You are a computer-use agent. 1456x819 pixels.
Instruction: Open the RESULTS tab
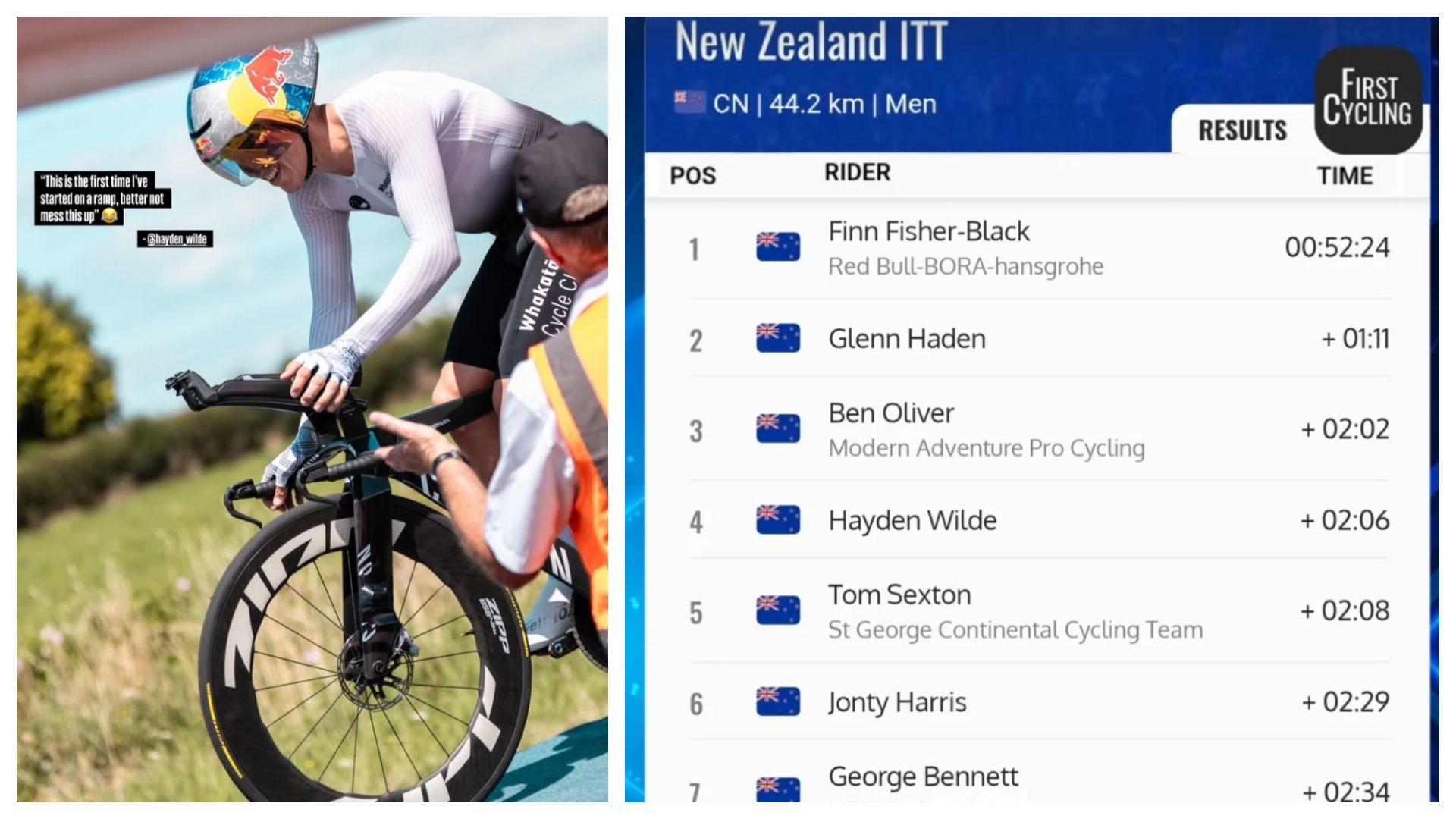1242,130
